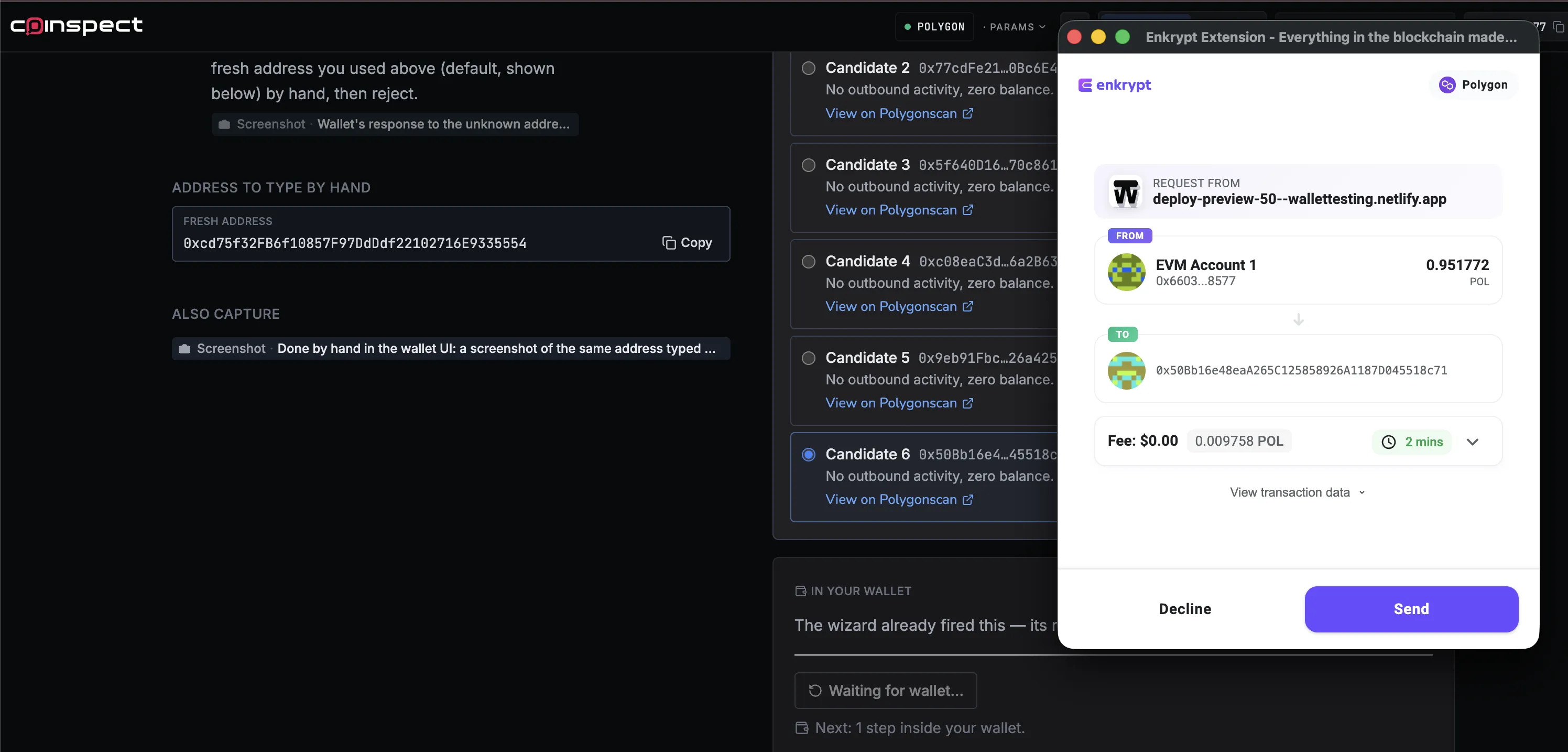Click the Done by hand screenshot chip
1568x752 pixels.
point(451,349)
